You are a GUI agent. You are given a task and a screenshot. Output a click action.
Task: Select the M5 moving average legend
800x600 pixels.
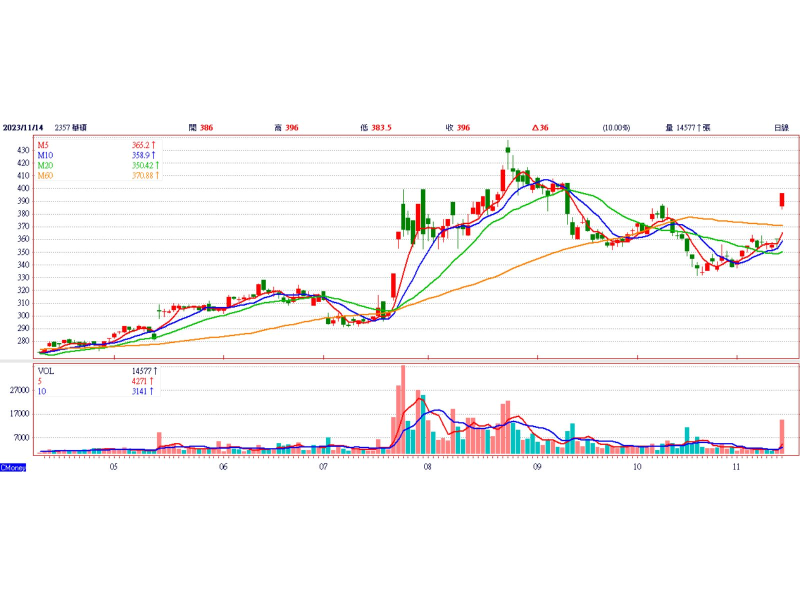[x=43, y=145]
